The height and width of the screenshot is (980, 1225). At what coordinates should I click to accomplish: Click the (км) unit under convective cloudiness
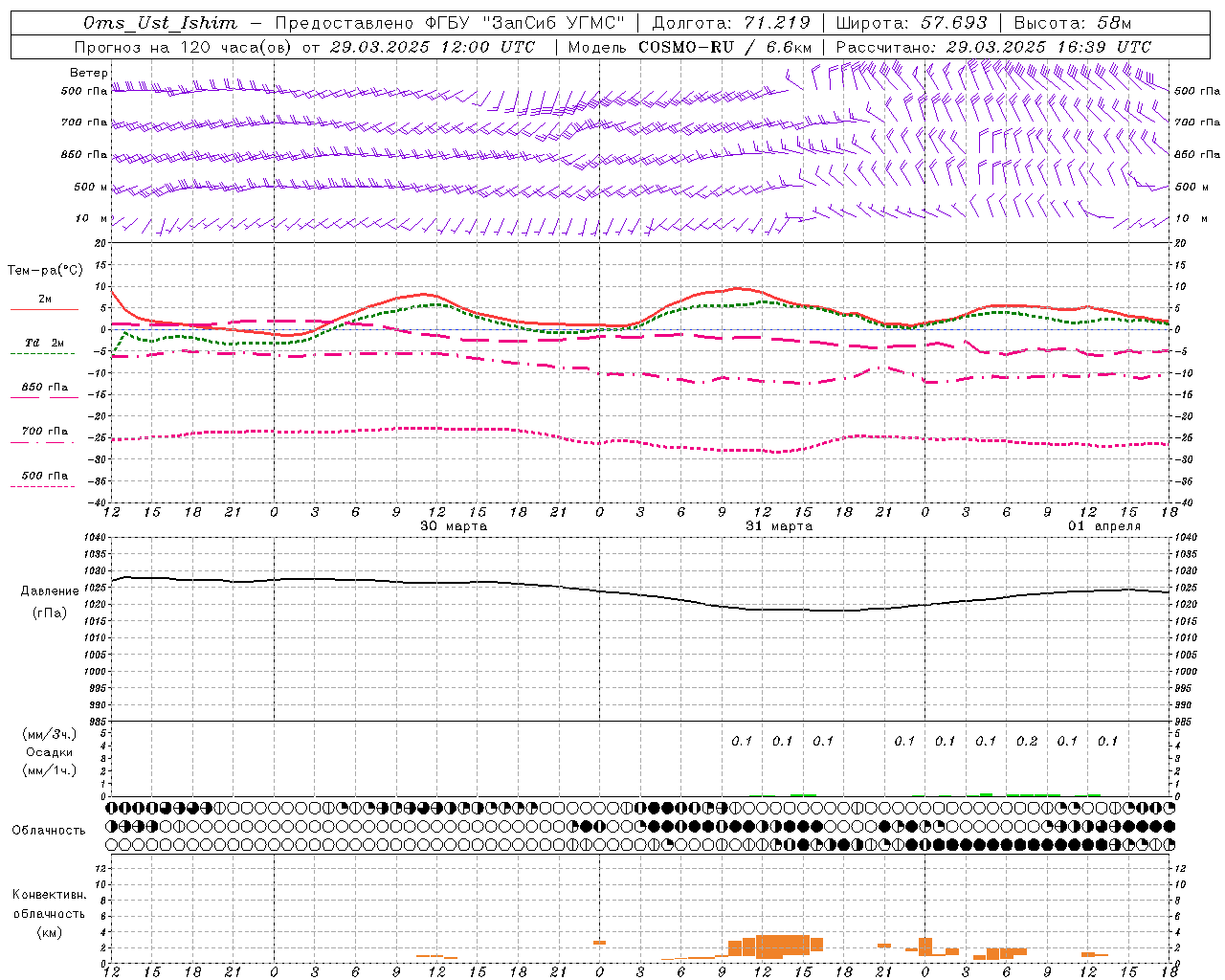pyautogui.click(x=50, y=931)
